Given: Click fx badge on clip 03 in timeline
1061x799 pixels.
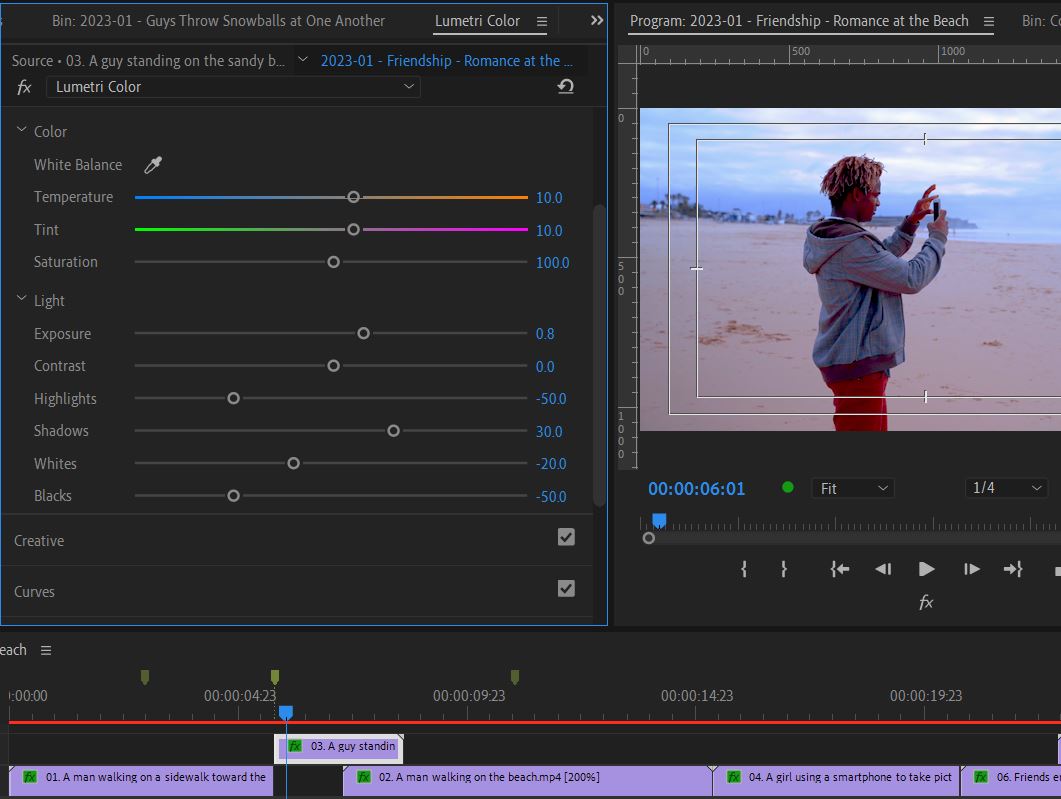Looking at the screenshot, I should 295,746.
